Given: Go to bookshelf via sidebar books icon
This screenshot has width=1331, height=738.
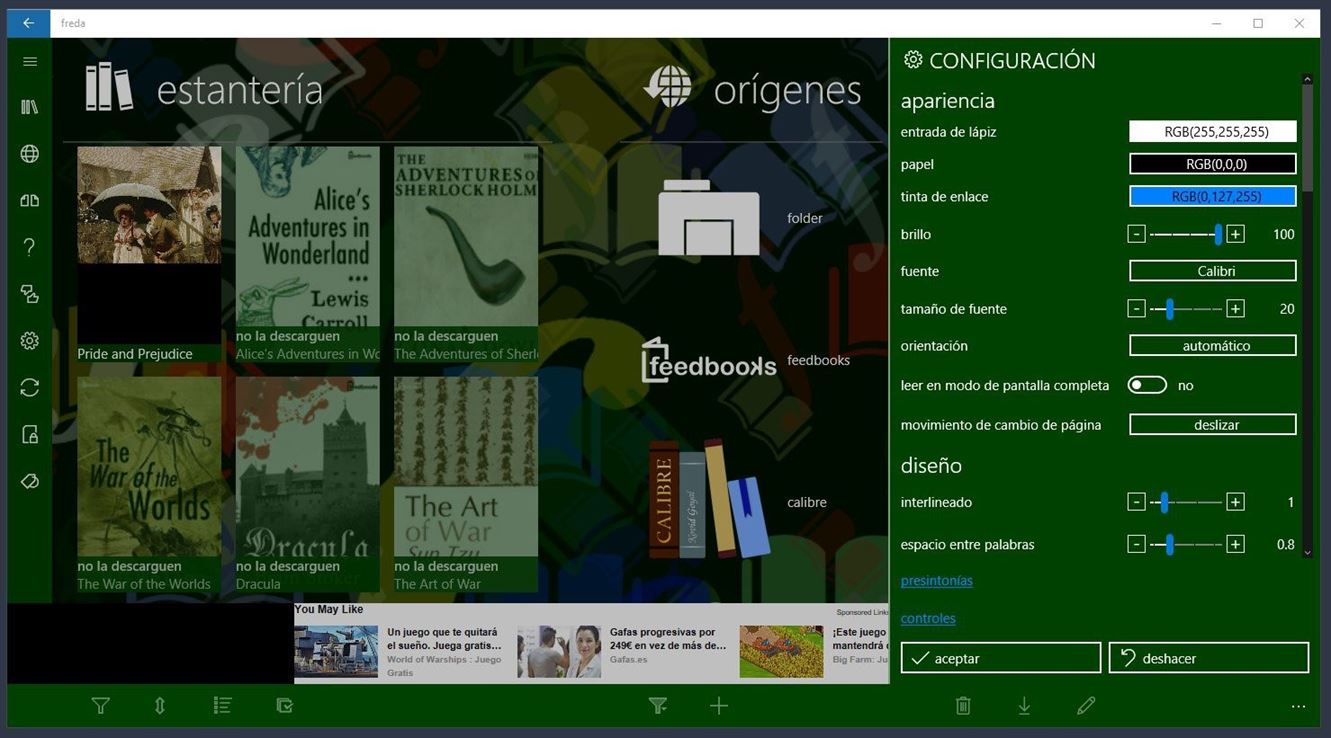Looking at the screenshot, I should click(30, 107).
